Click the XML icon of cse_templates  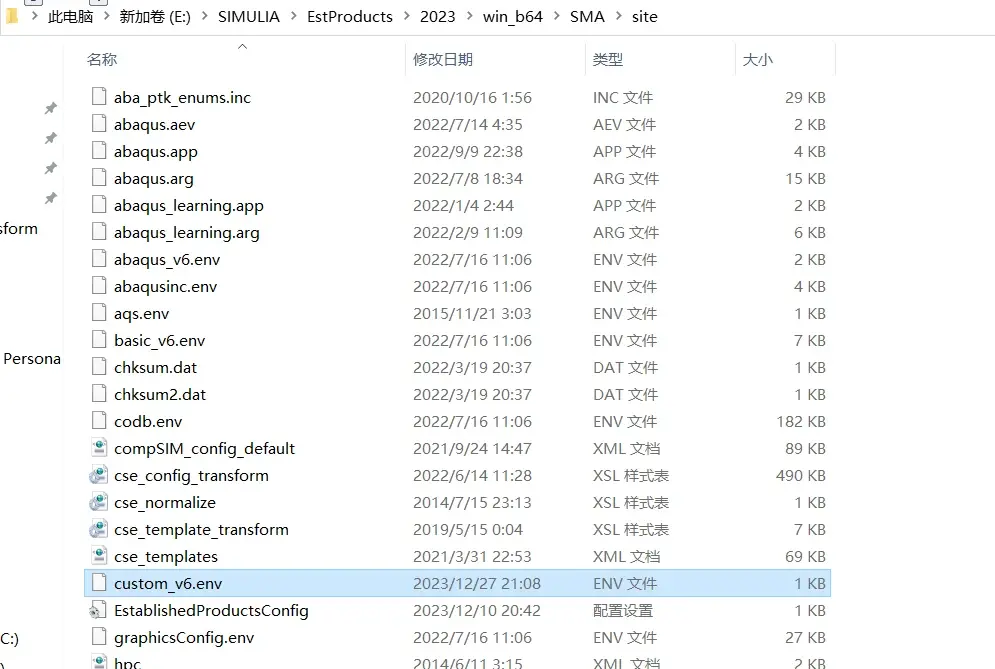(99, 555)
